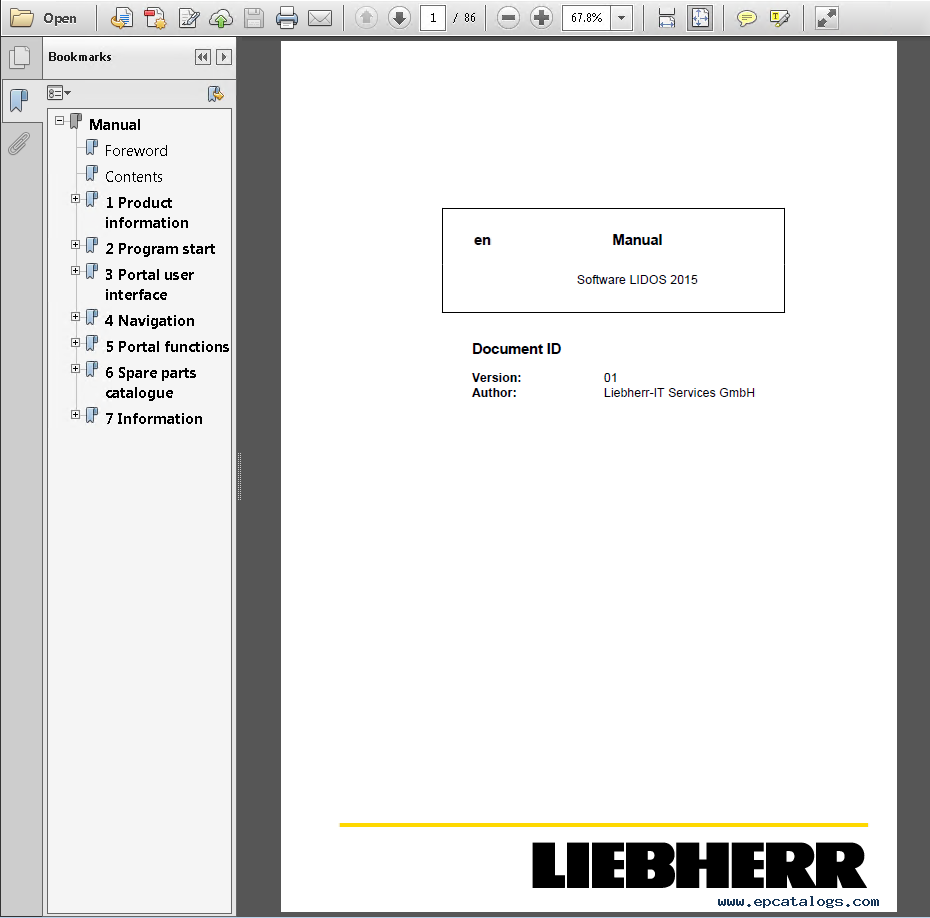
Task: Click the Convert/Export PDF icon
Action: 155,18
